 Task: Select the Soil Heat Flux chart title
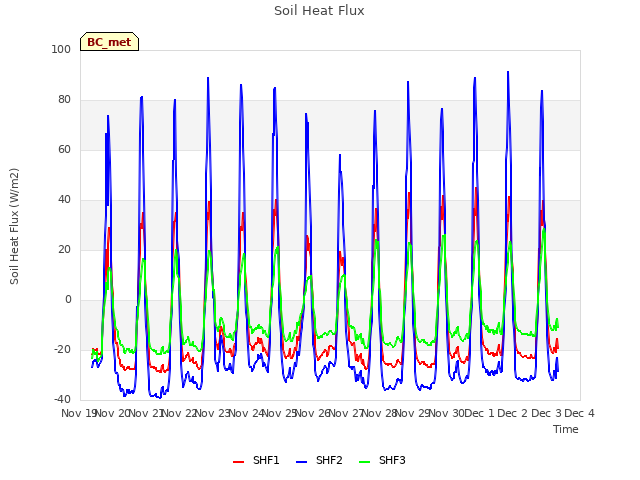(x=319, y=11)
